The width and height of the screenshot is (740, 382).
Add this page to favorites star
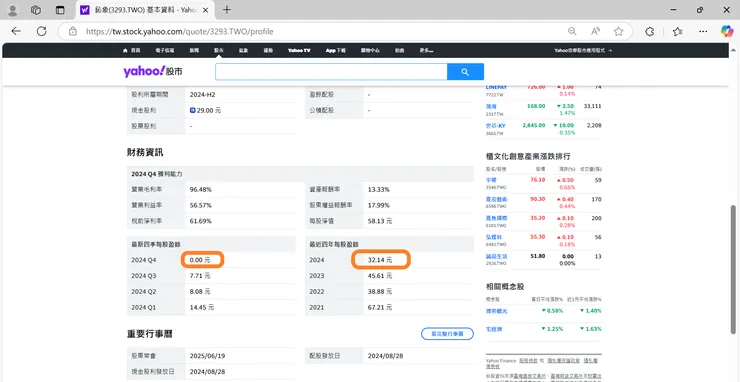tap(619, 32)
